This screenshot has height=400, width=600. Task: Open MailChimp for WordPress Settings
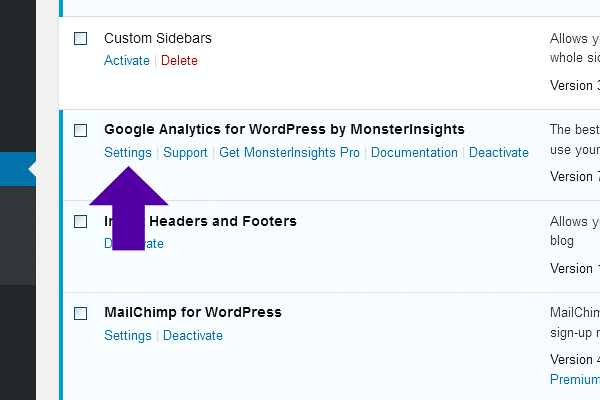(127, 336)
